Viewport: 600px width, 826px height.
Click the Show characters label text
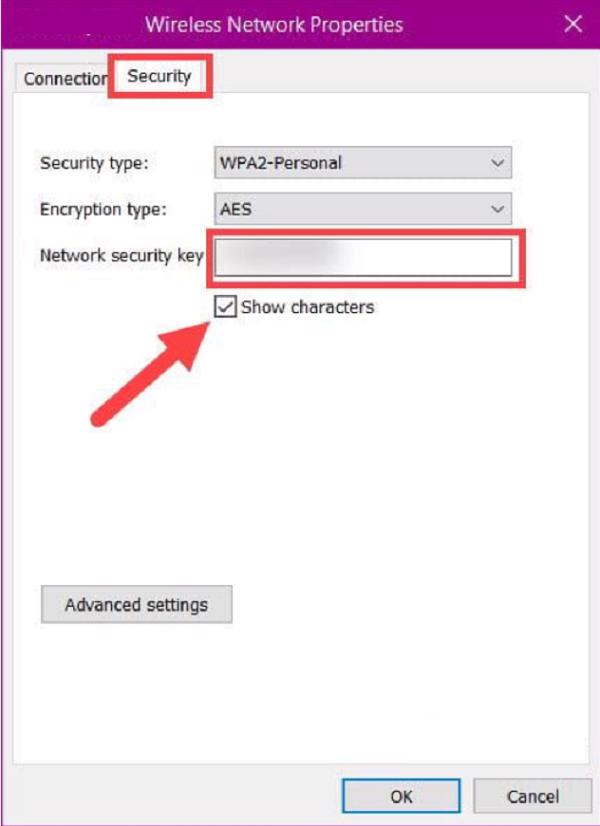[307, 307]
